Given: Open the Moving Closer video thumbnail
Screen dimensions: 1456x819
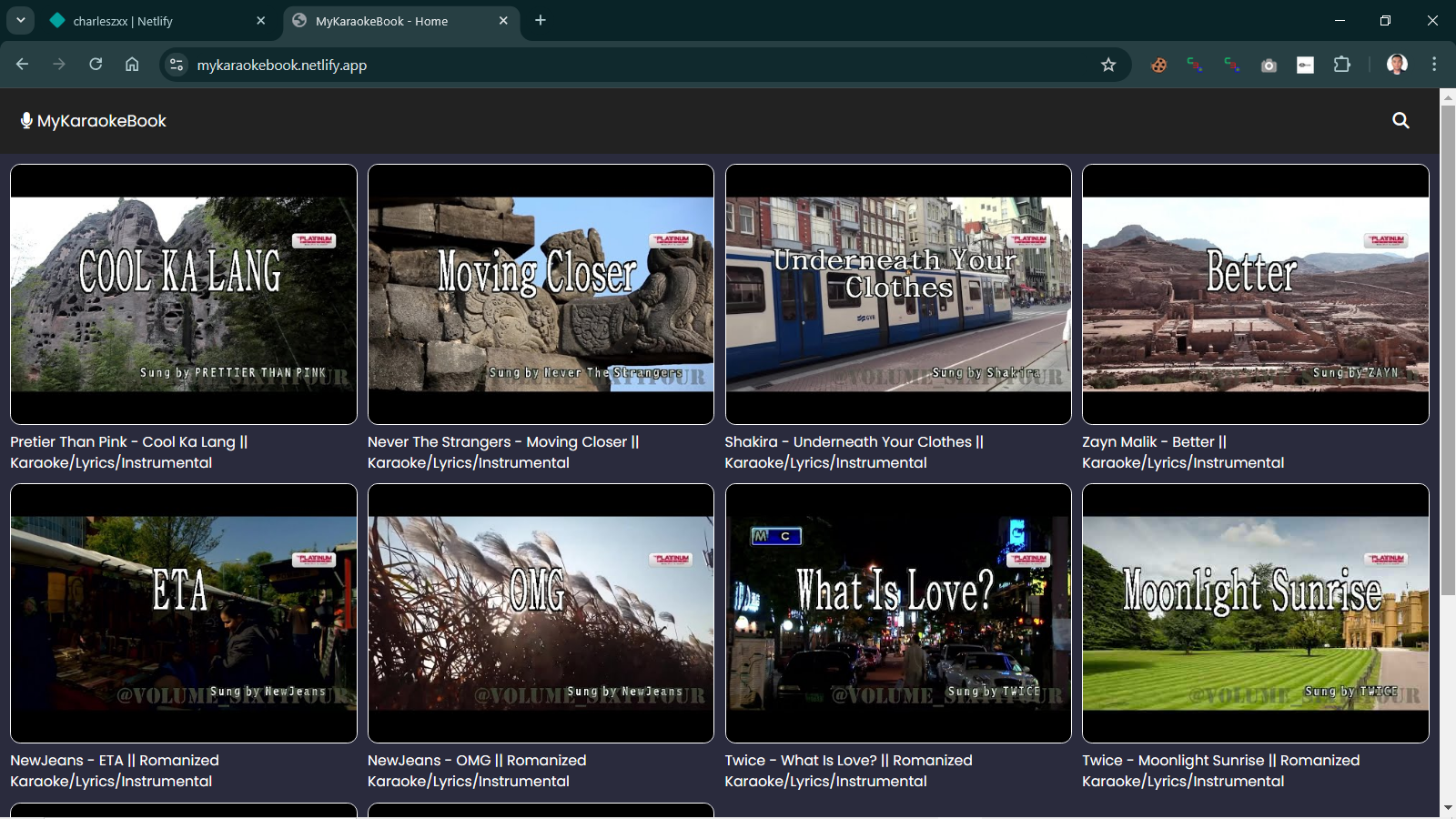Looking at the screenshot, I should point(541,294).
